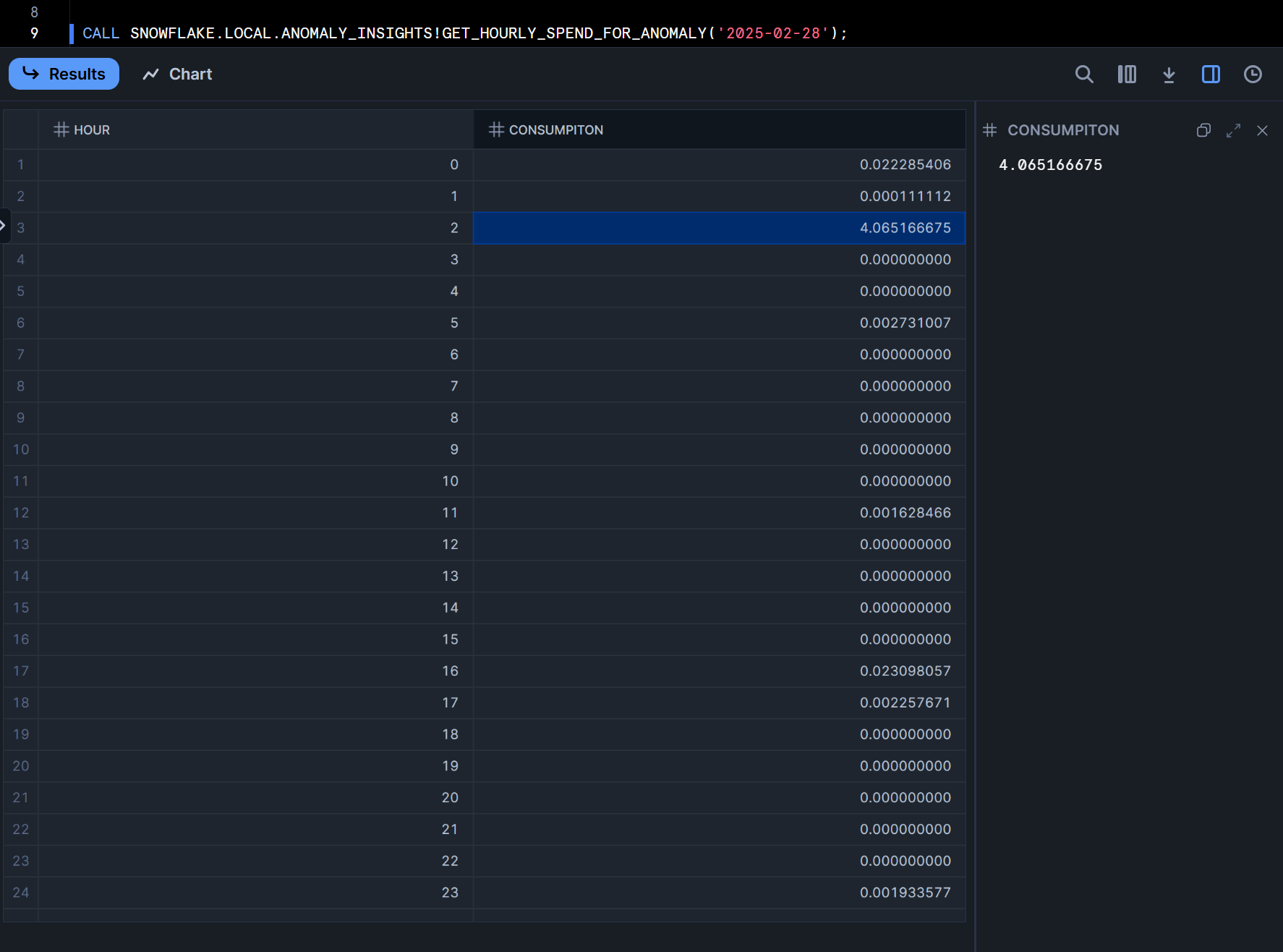Click the CALL keyword in editor
Screen dimensions: 1283x952
pyautogui.click(x=101, y=33)
